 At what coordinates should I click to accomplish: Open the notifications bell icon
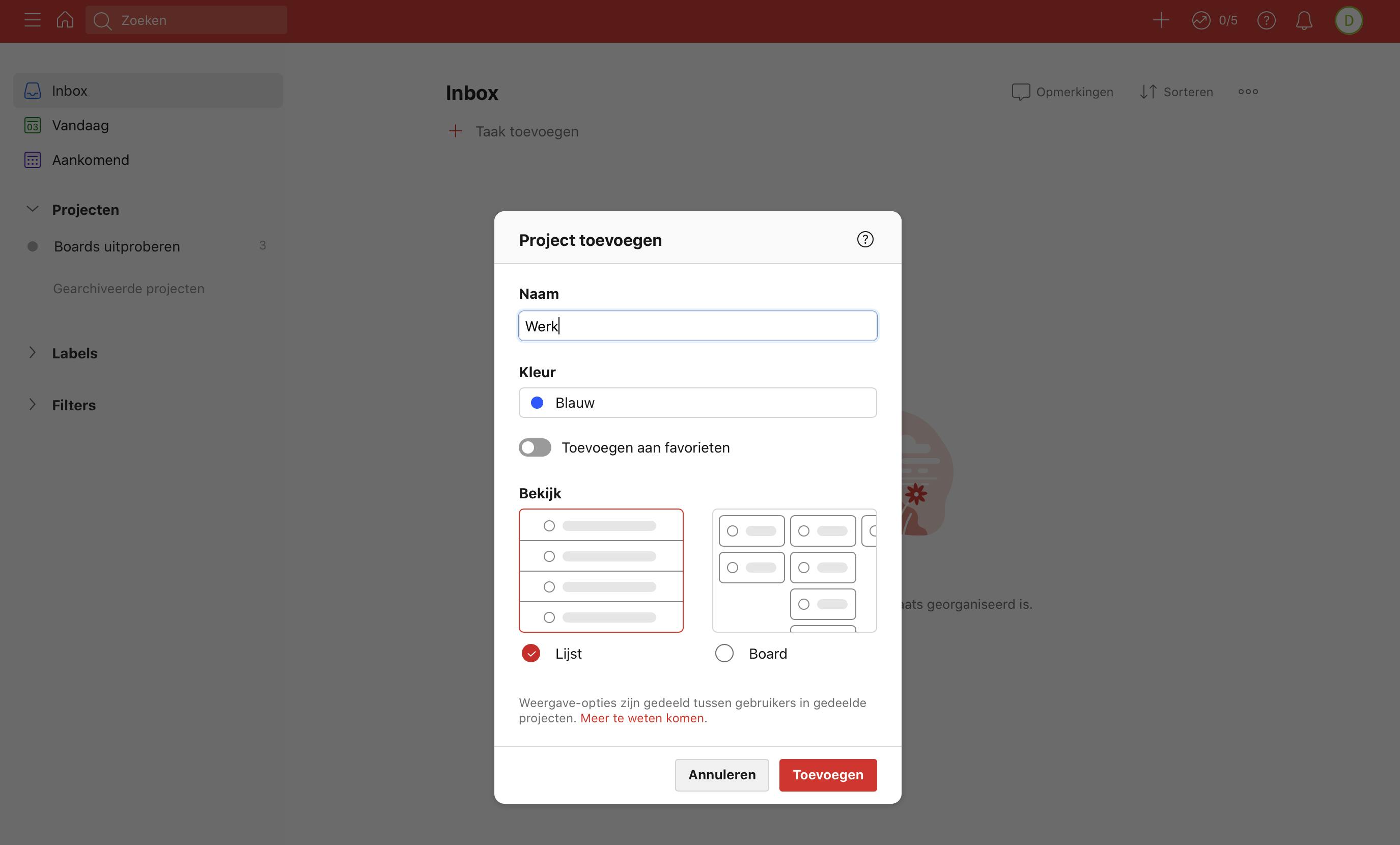pos(1303,20)
